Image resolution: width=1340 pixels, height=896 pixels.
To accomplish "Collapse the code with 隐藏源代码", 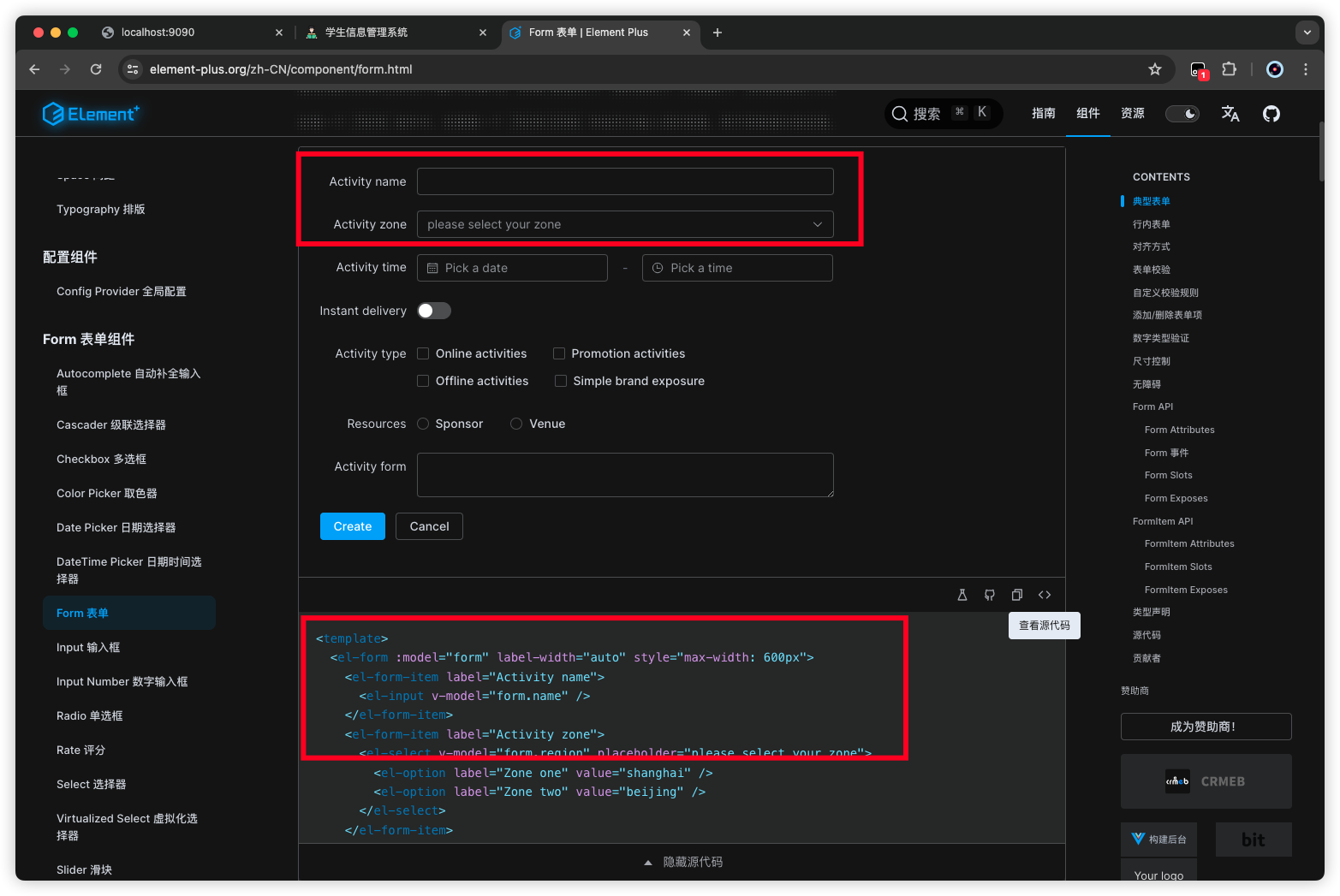I will pos(682,862).
